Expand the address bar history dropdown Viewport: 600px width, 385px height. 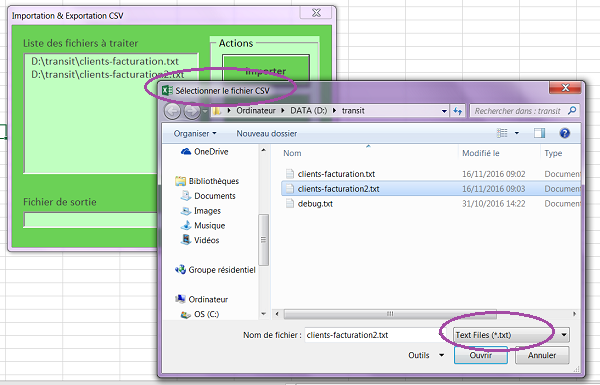(x=444, y=111)
